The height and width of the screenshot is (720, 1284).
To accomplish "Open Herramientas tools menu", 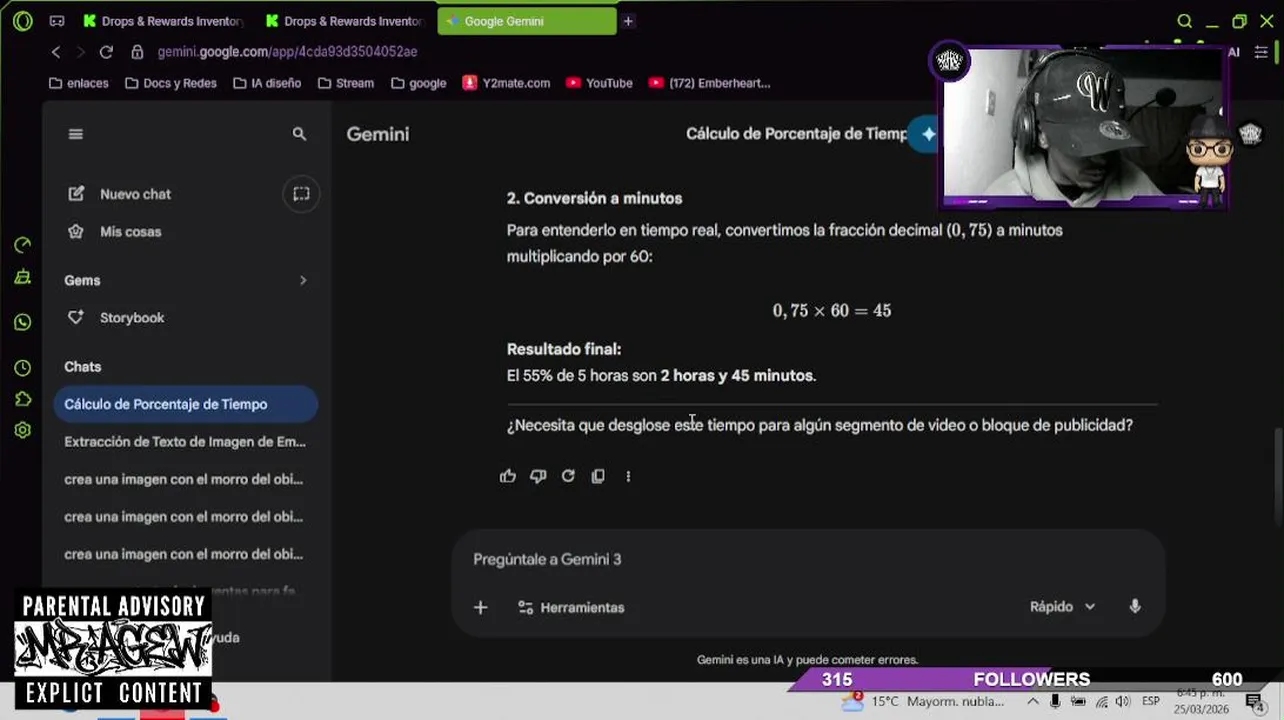I will [571, 607].
